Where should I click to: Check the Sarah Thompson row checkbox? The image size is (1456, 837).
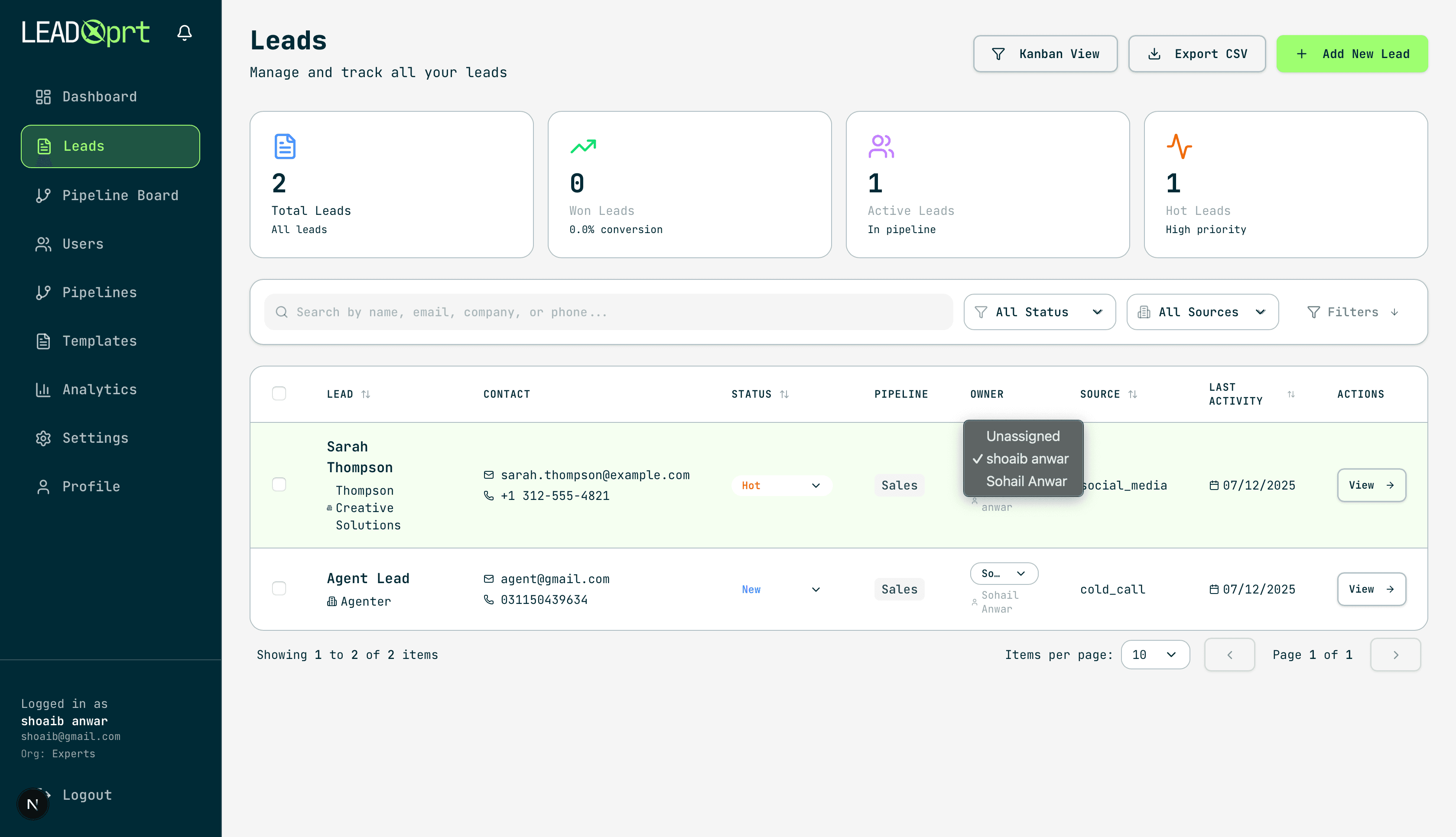pos(279,485)
